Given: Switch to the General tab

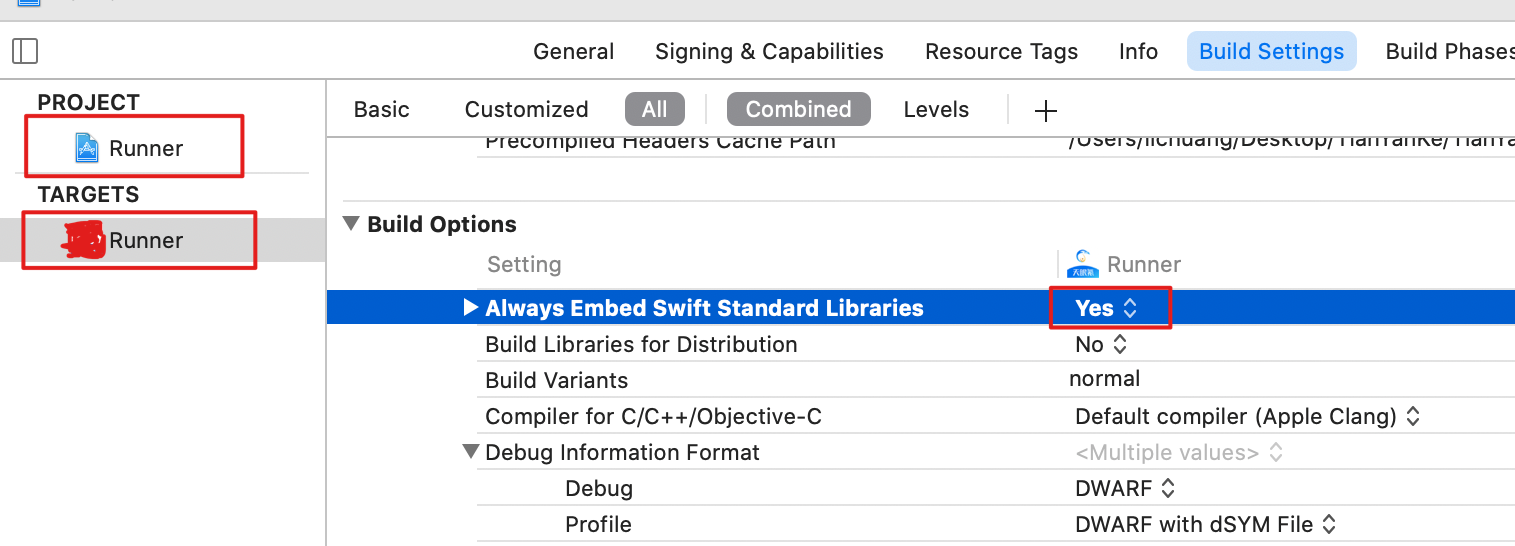Looking at the screenshot, I should point(573,51).
